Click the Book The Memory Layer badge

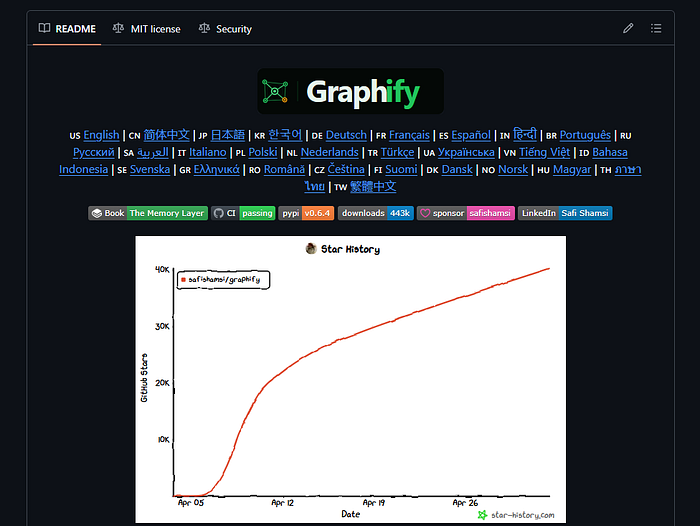tap(148, 213)
